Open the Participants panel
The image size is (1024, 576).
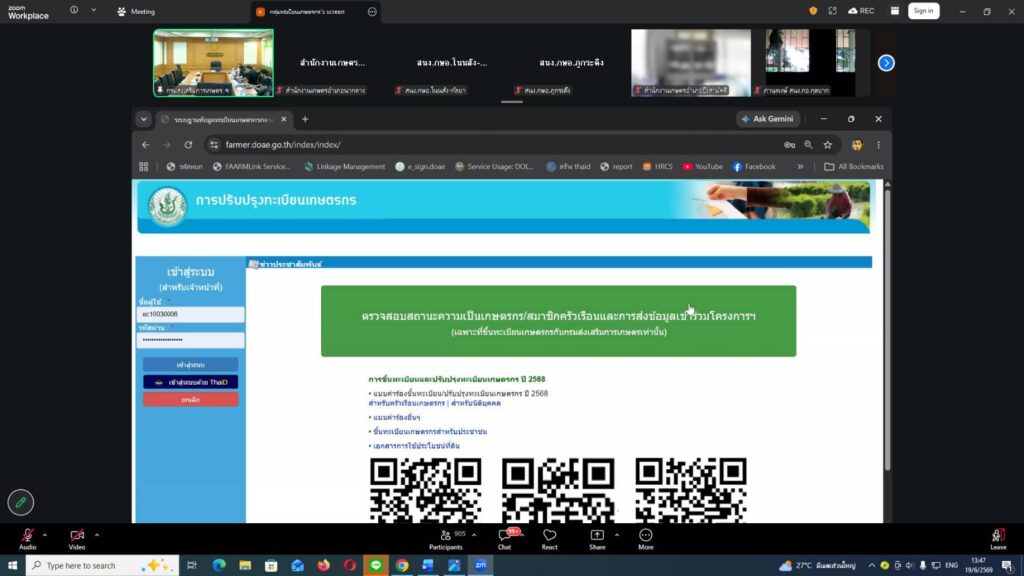[445, 539]
